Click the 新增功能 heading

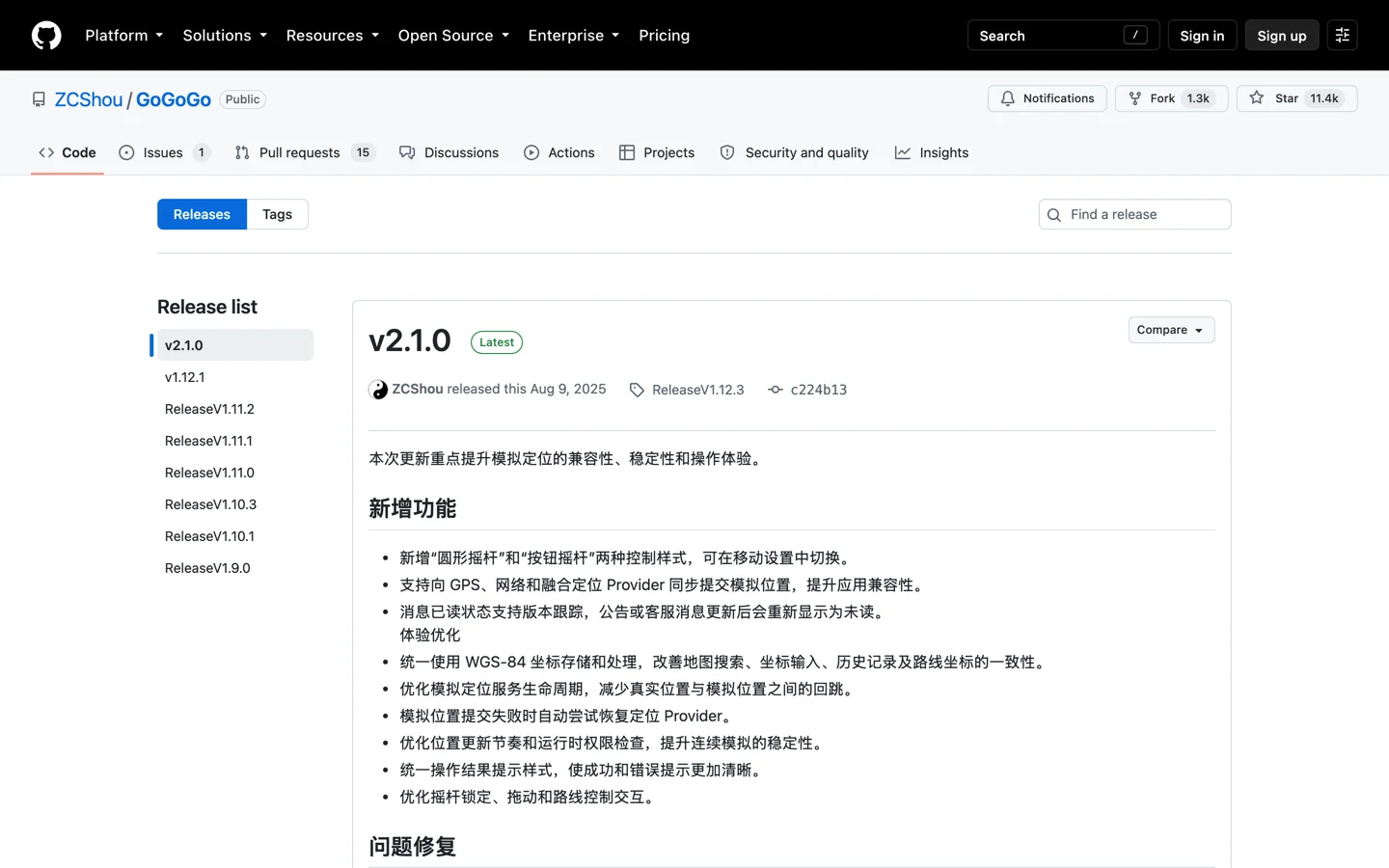413,508
